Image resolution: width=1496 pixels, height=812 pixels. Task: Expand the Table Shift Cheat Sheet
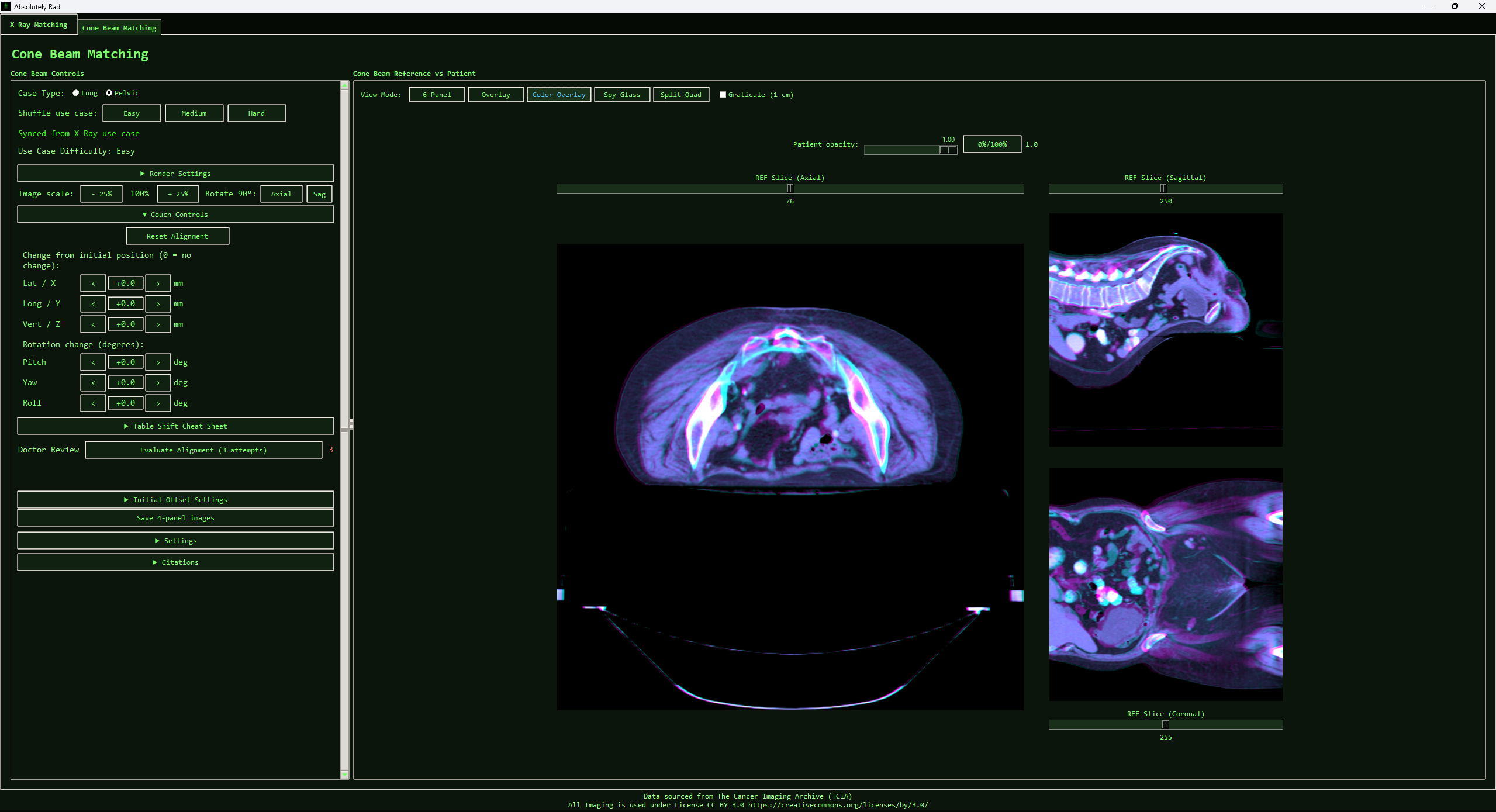175,426
